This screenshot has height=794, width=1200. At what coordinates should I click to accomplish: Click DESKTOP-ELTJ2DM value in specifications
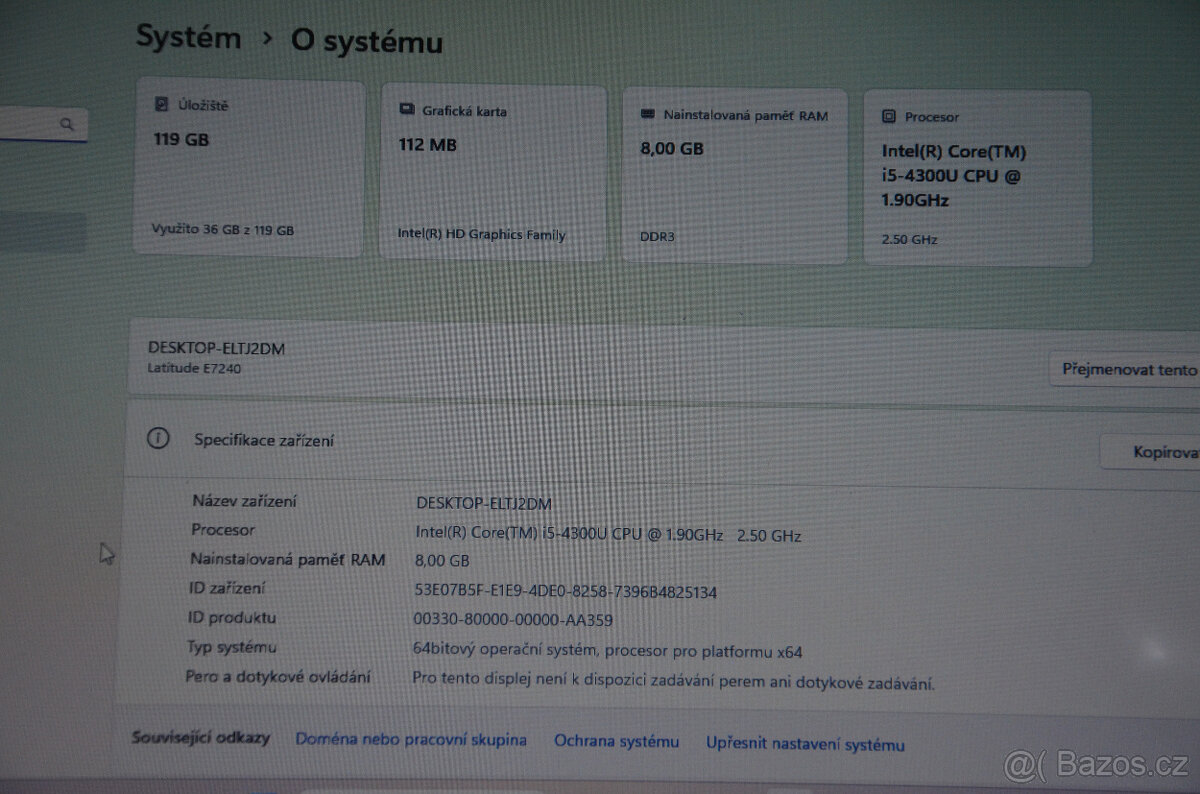485,502
